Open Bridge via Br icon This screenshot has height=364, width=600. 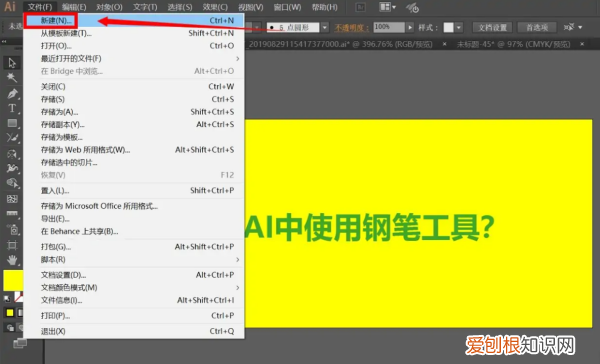360,7
